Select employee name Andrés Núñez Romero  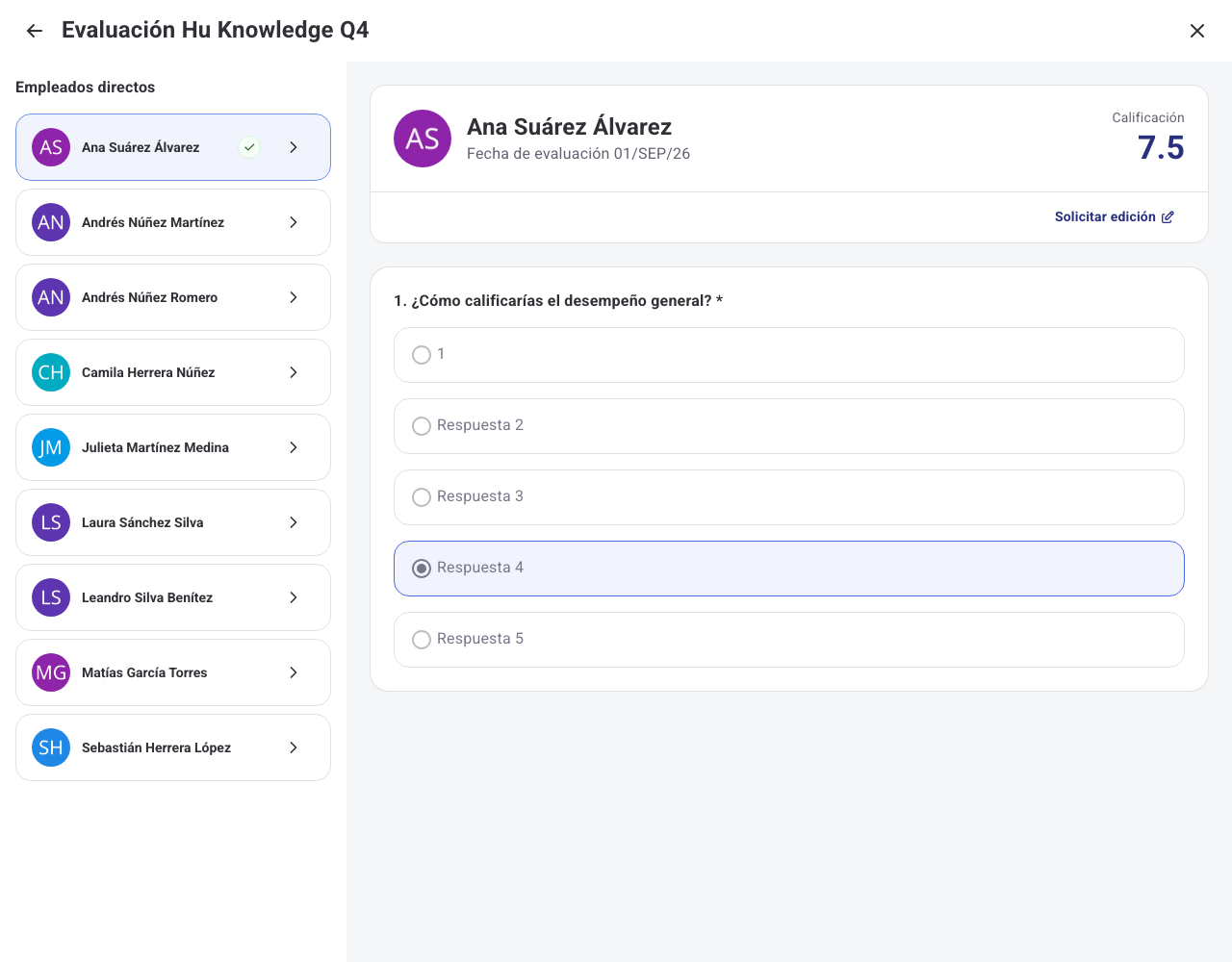[149, 297]
